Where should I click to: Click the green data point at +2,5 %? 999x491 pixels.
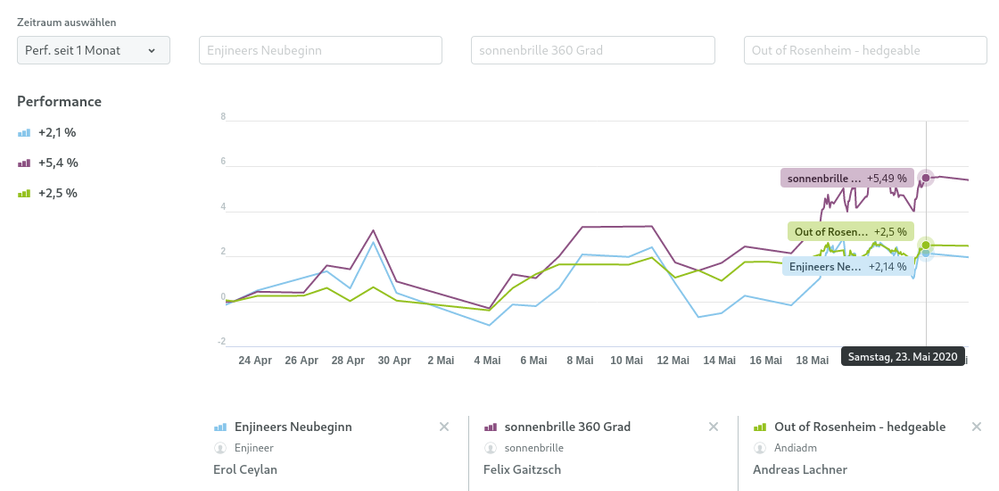[x=926, y=245]
